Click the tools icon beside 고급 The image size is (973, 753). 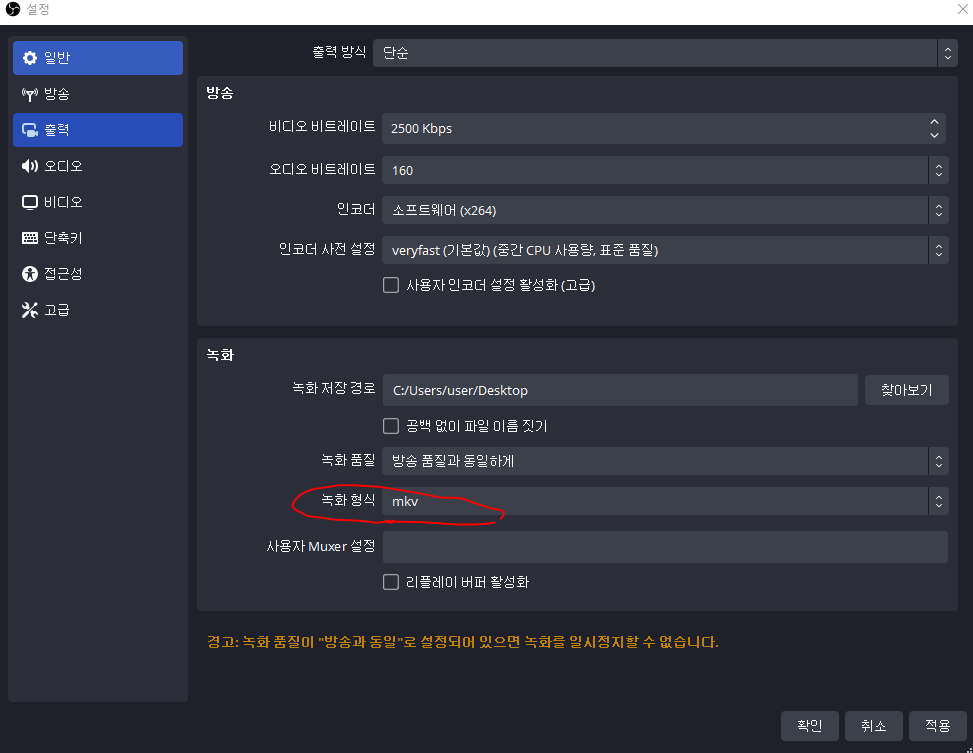tap(30, 310)
